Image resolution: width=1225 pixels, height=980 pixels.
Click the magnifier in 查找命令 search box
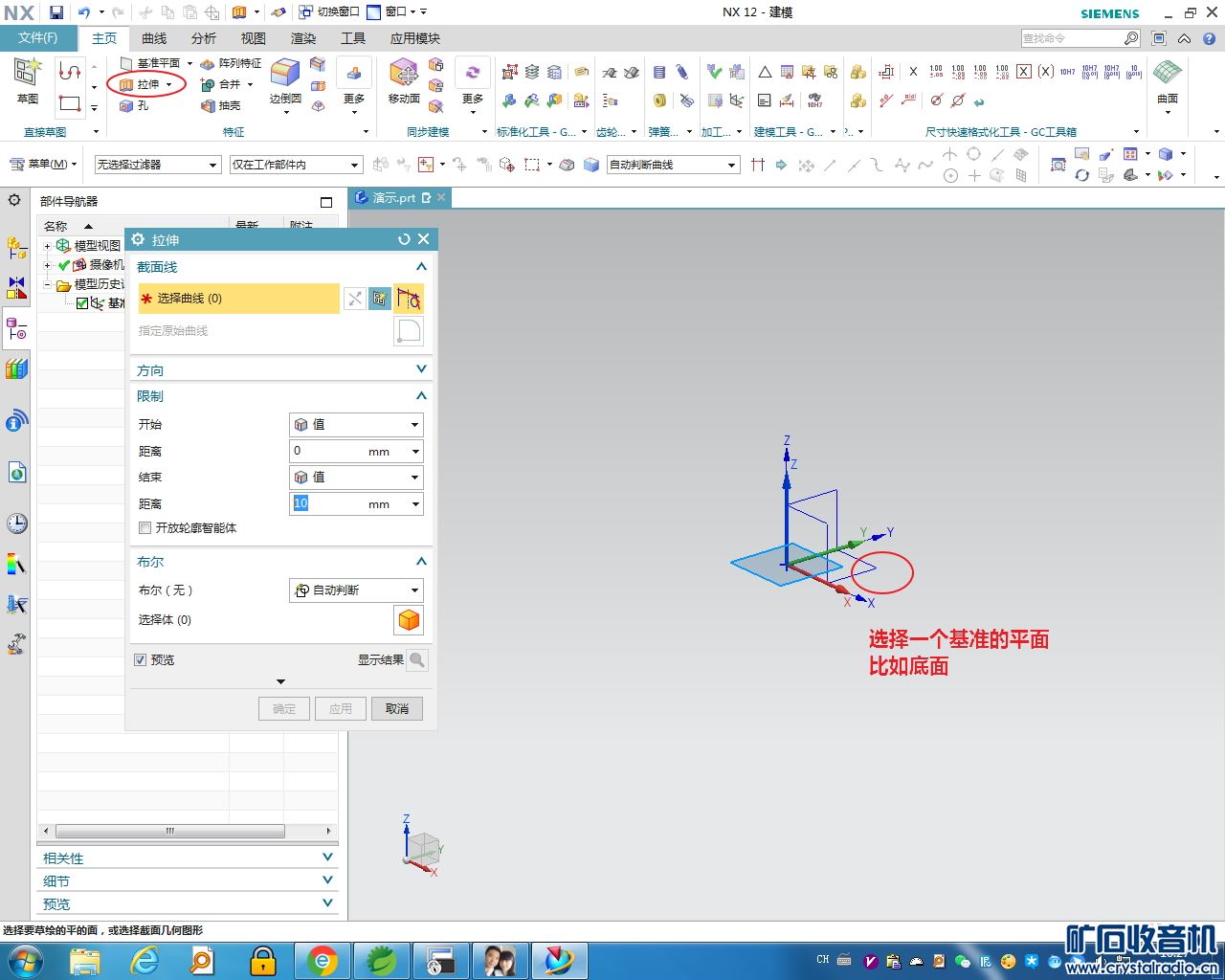pos(1131,38)
